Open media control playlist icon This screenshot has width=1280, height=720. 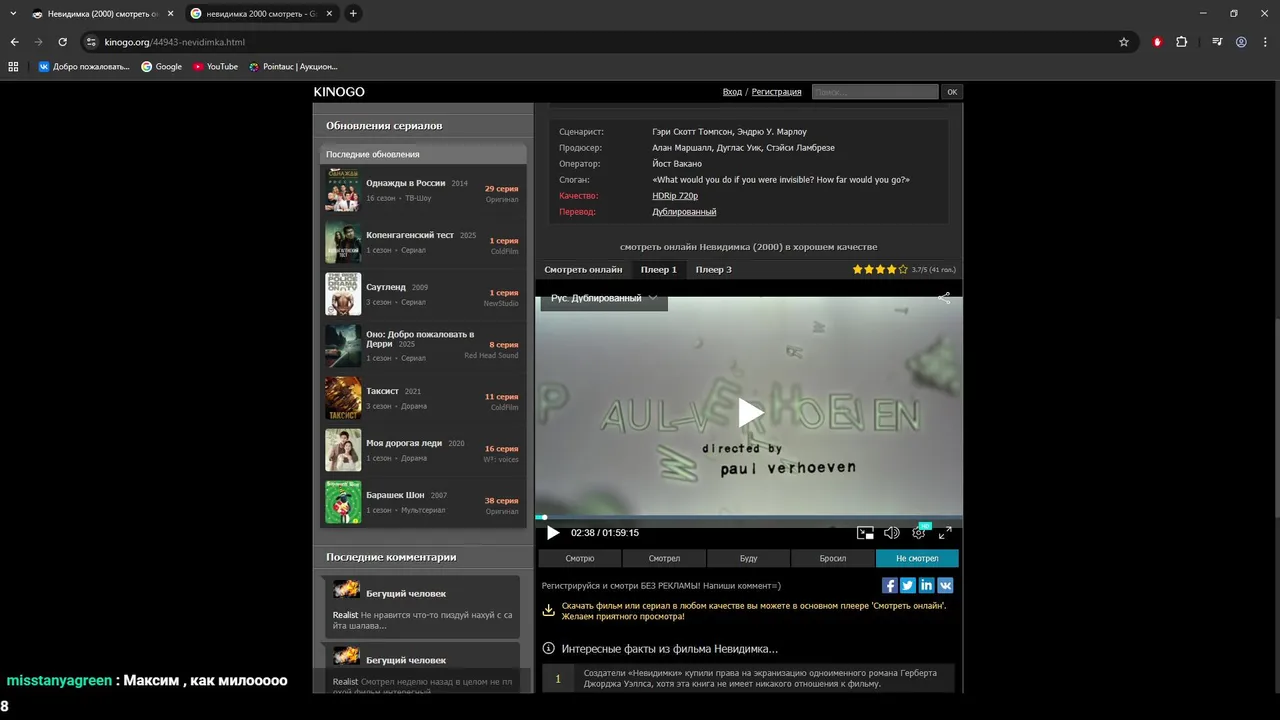coord(1217,42)
